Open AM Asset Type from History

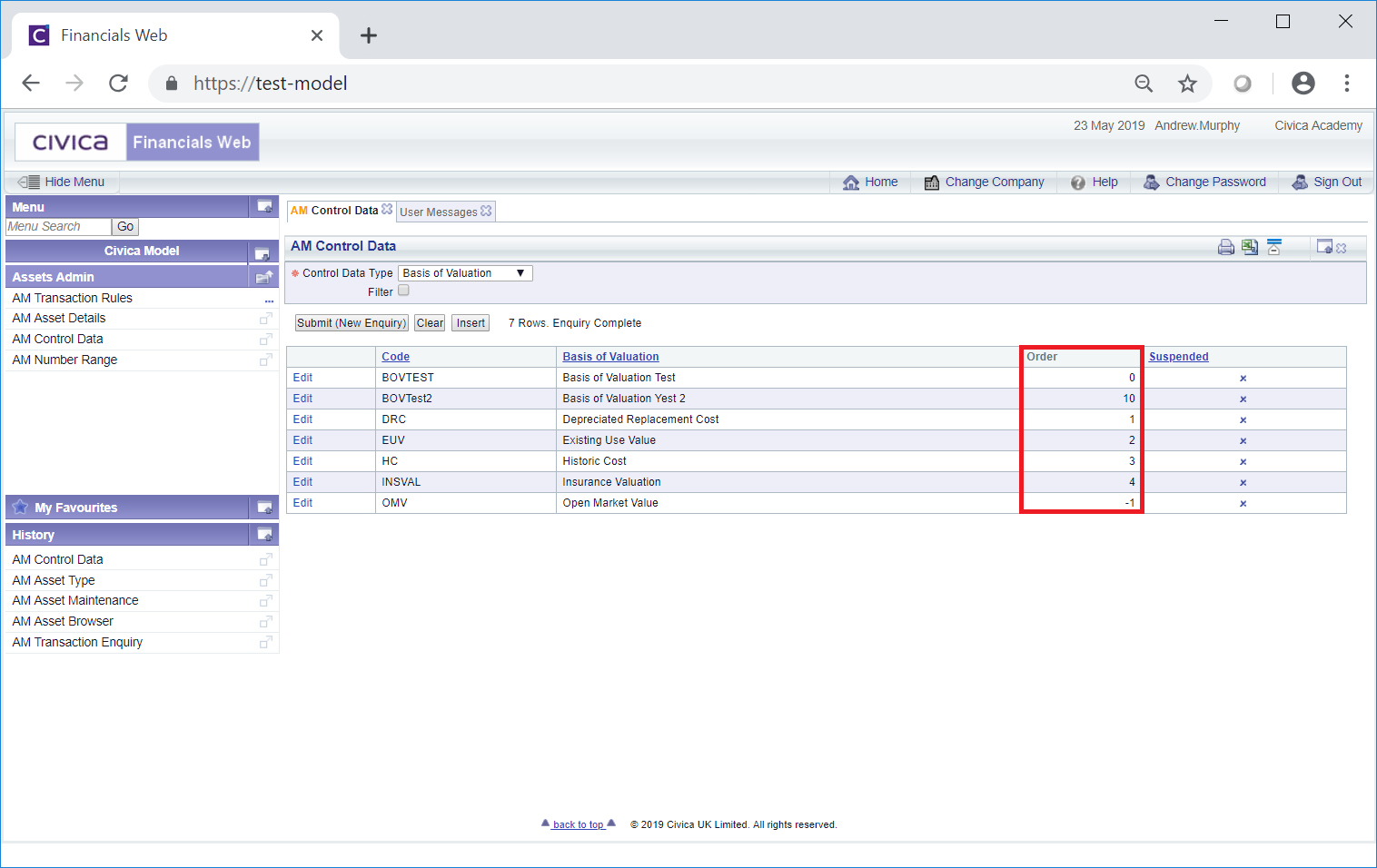pos(54,580)
